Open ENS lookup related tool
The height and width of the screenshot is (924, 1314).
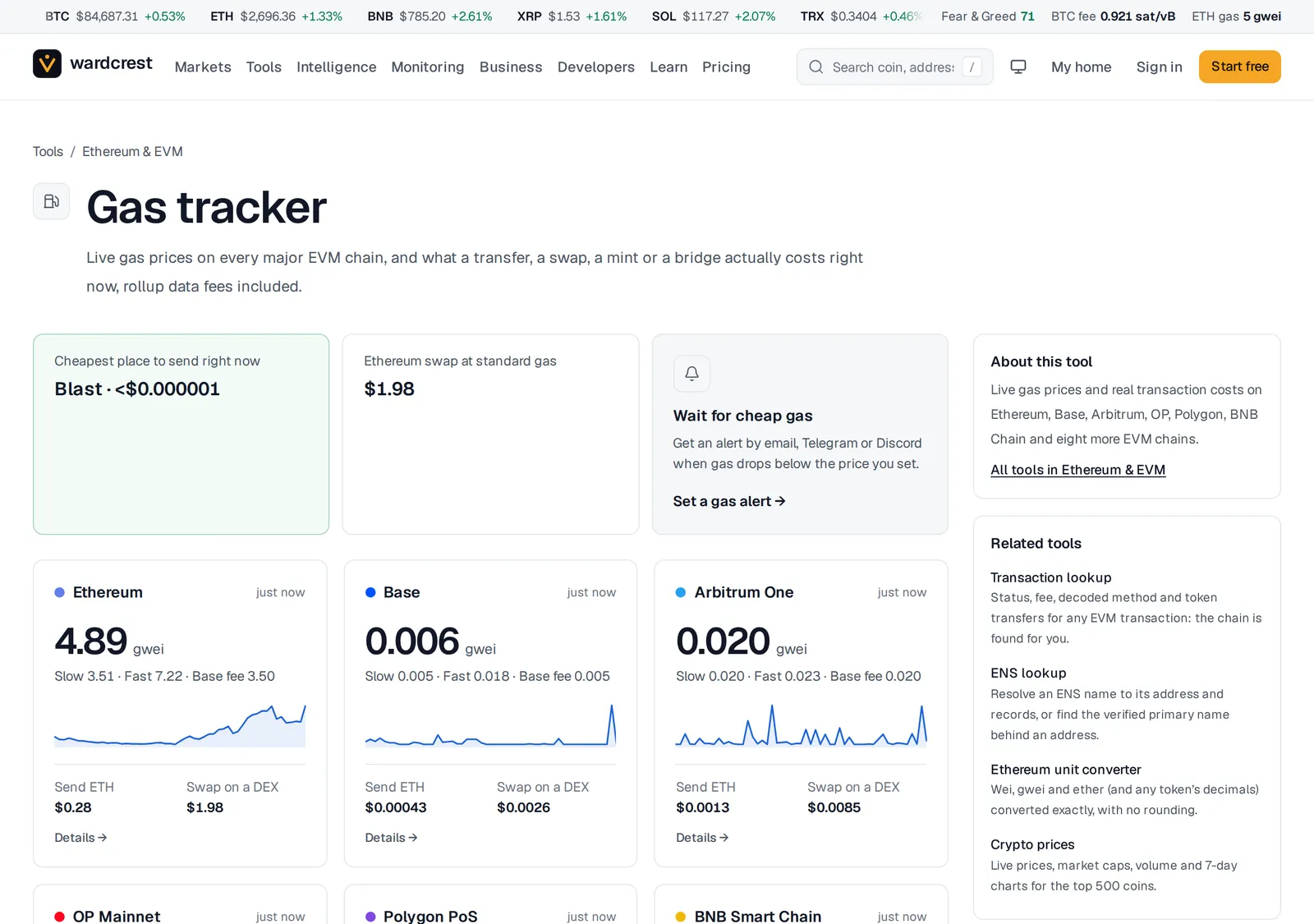click(x=1028, y=673)
